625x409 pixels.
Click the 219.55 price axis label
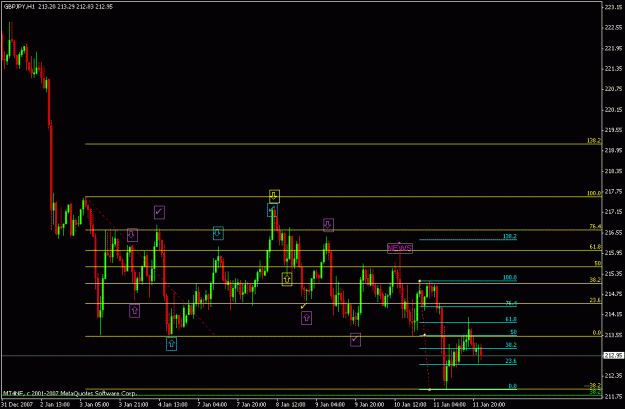pyautogui.click(x=613, y=130)
